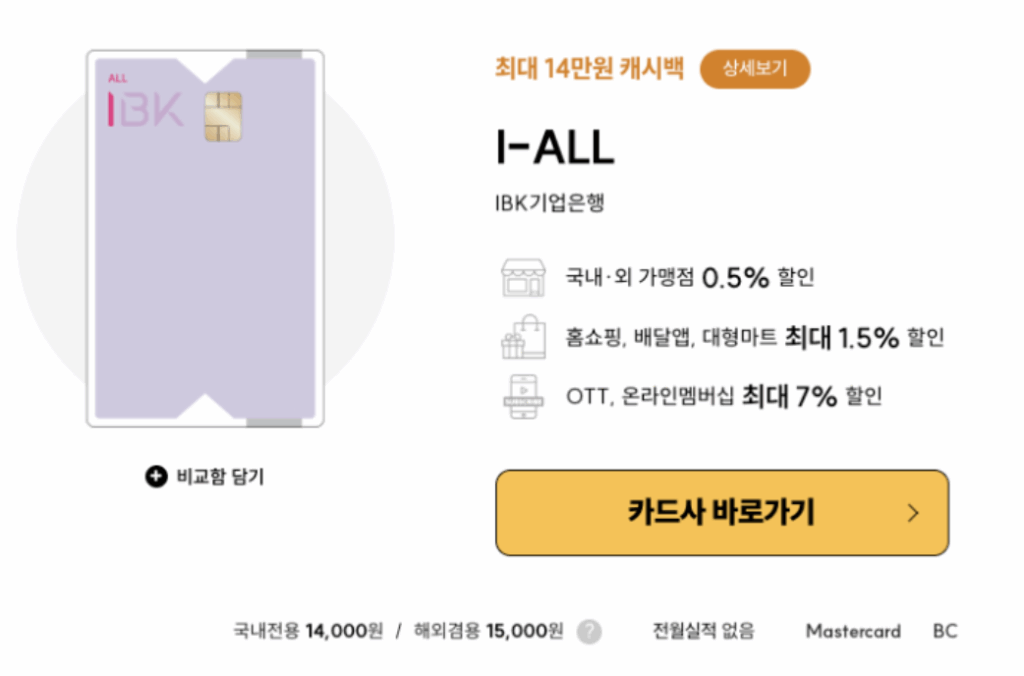Click the 전월실적 없음 label
Image resolution: width=1024 pixels, height=676 pixels.
point(703,631)
